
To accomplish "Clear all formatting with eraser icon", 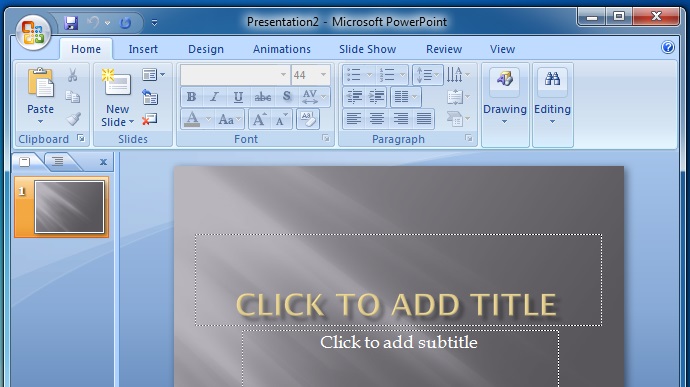I will point(308,119).
